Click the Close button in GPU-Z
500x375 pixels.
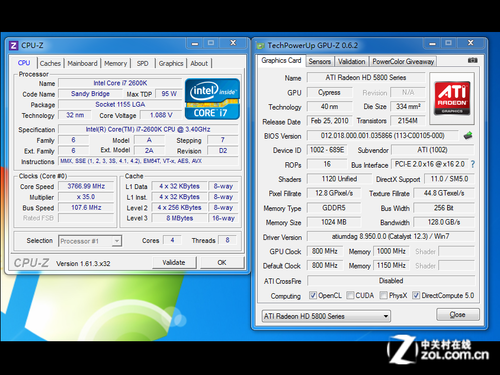coord(457,314)
